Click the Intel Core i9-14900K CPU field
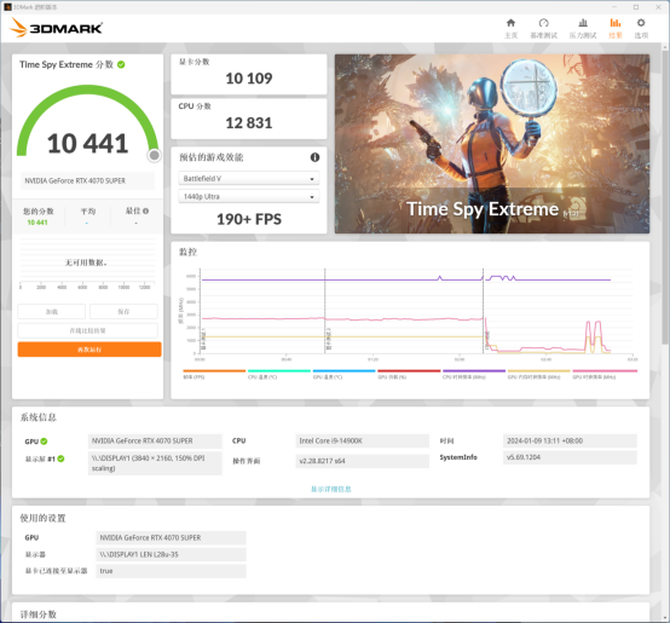Viewport: 670px width, 623px height. pos(362,441)
